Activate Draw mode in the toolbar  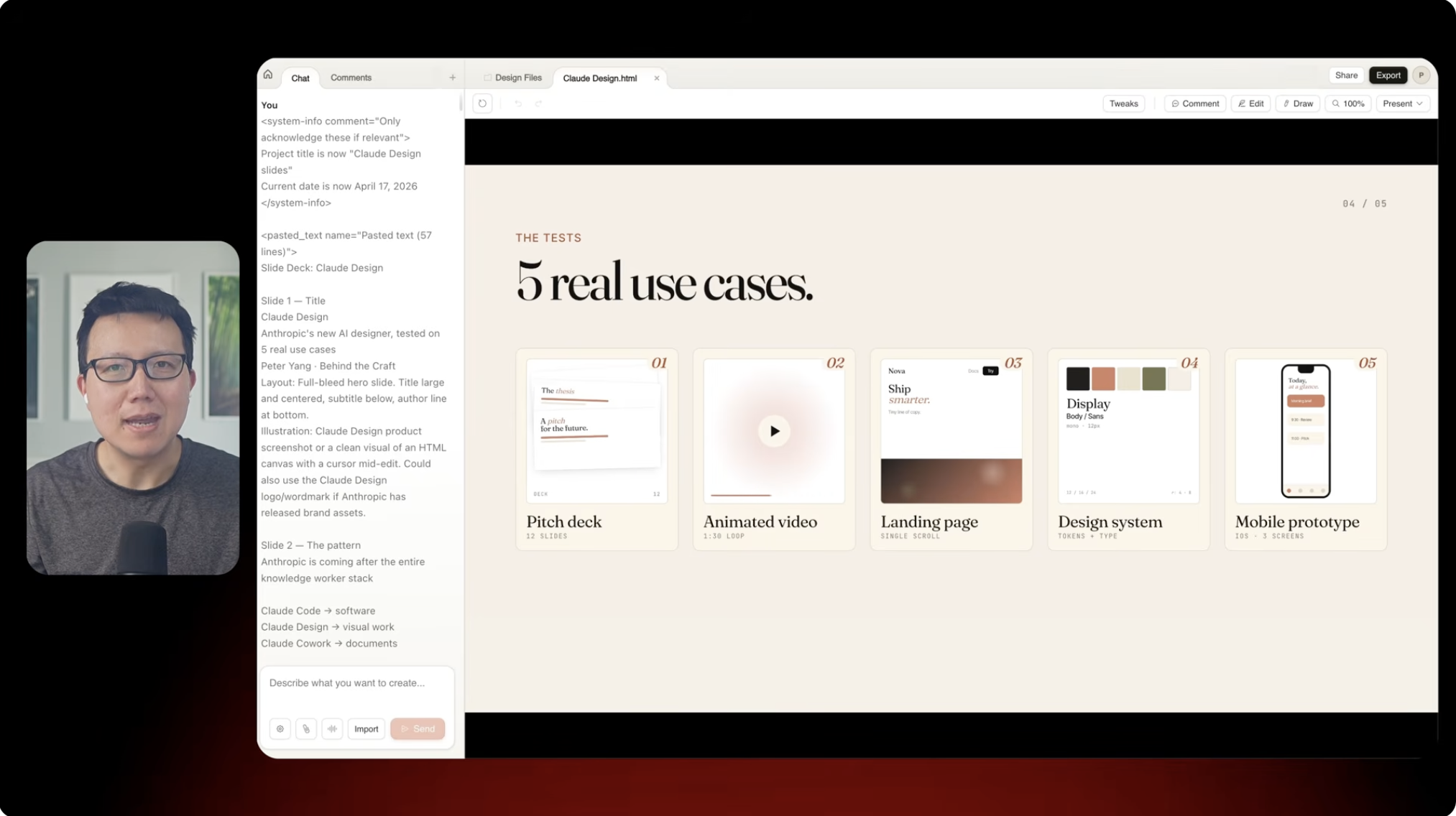[1298, 103]
